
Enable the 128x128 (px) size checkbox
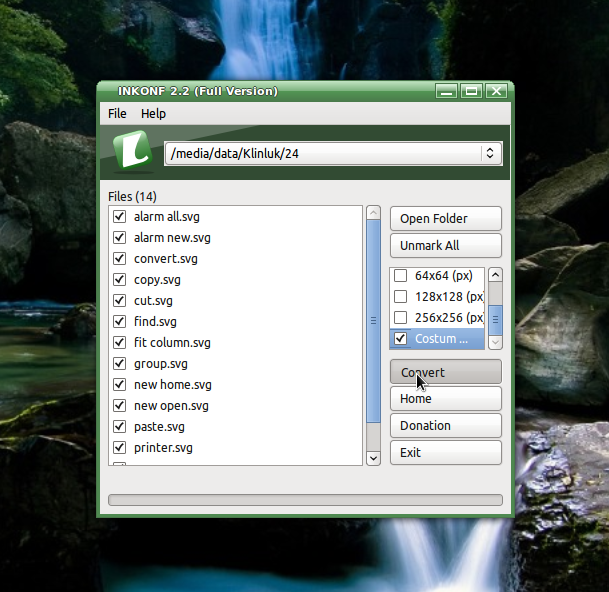tap(400, 296)
